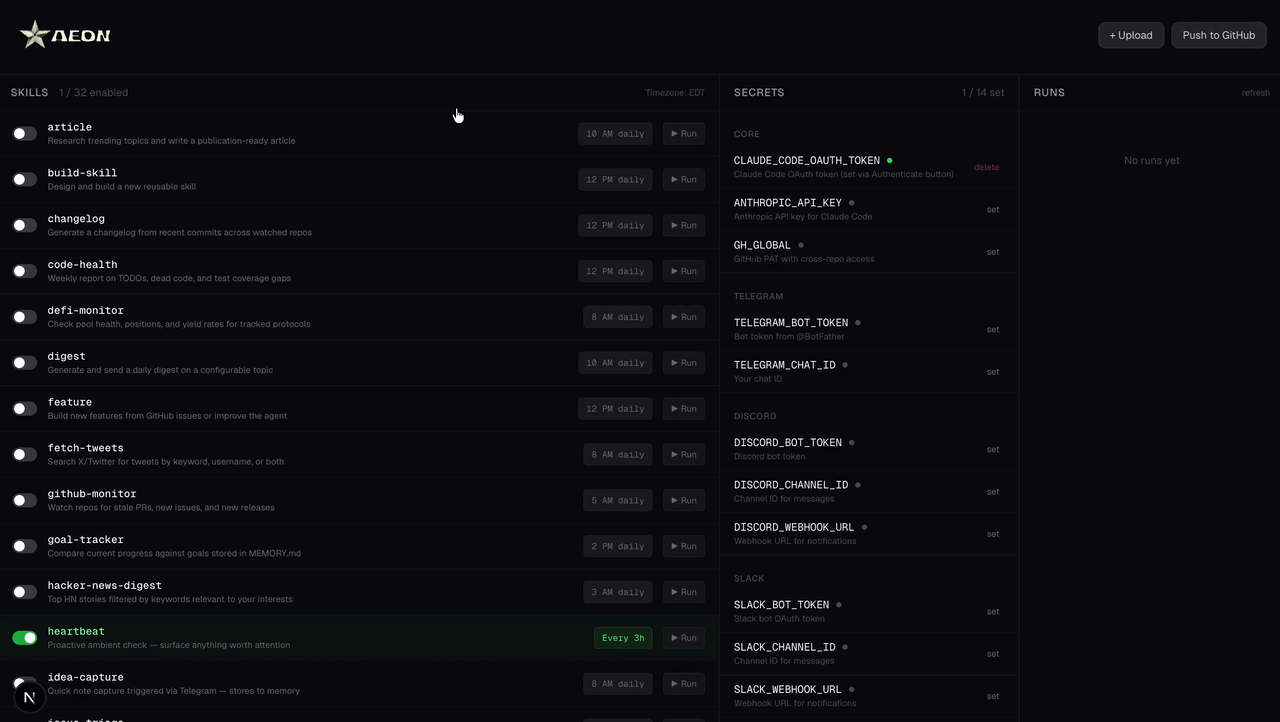
Task: Click the Push to GitHub button
Action: [1219, 34]
